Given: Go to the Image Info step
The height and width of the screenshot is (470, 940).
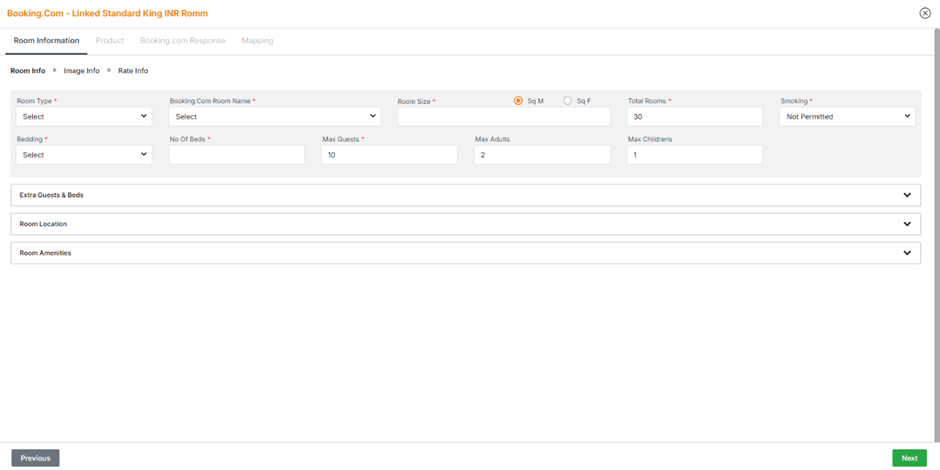Looking at the screenshot, I should [x=82, y=71].
